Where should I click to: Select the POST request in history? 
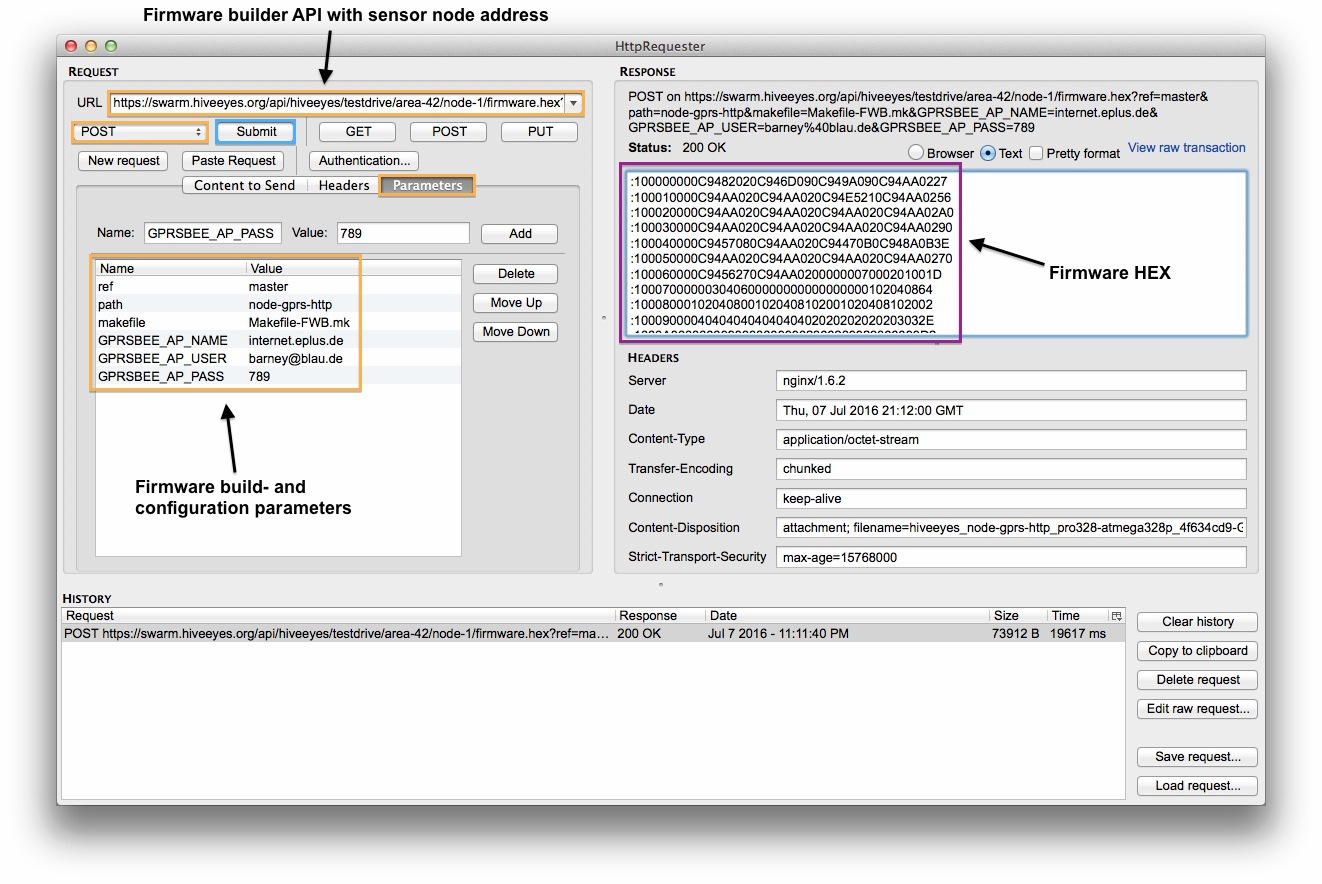tap(337, 634)
